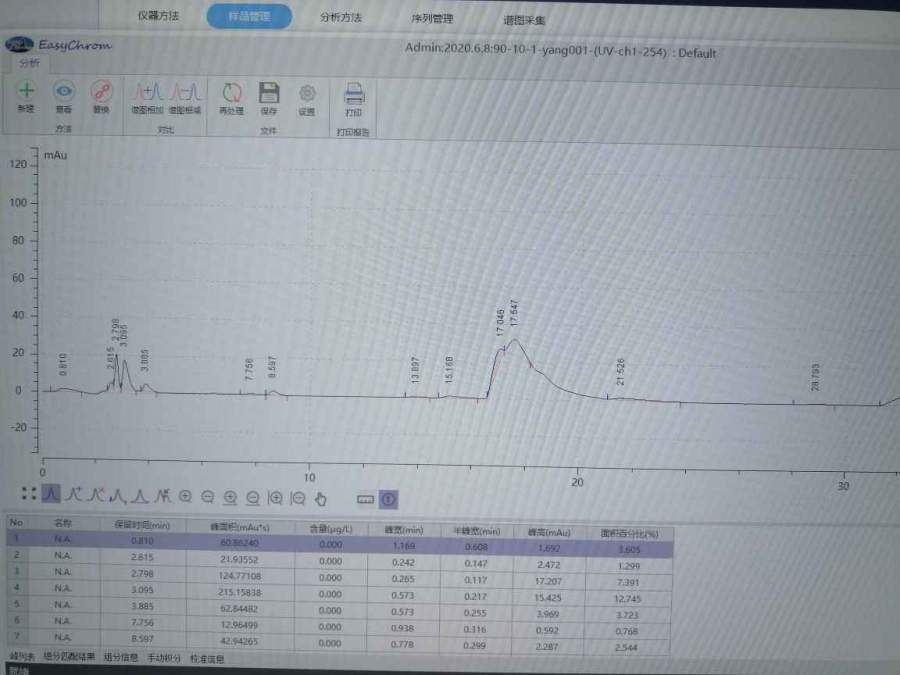The height and width of the screenshot is (675, 900).
Task: Select the hand pan tool
Action: 320,499
